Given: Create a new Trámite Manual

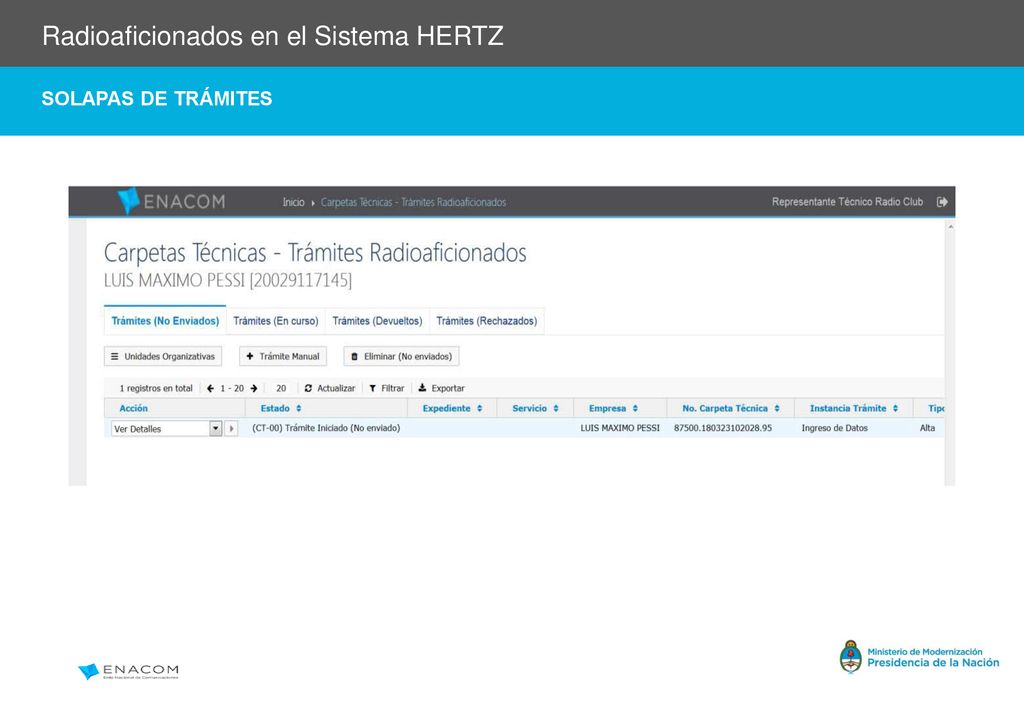Looking at the screenshot, I should click(x=283, y=356).
